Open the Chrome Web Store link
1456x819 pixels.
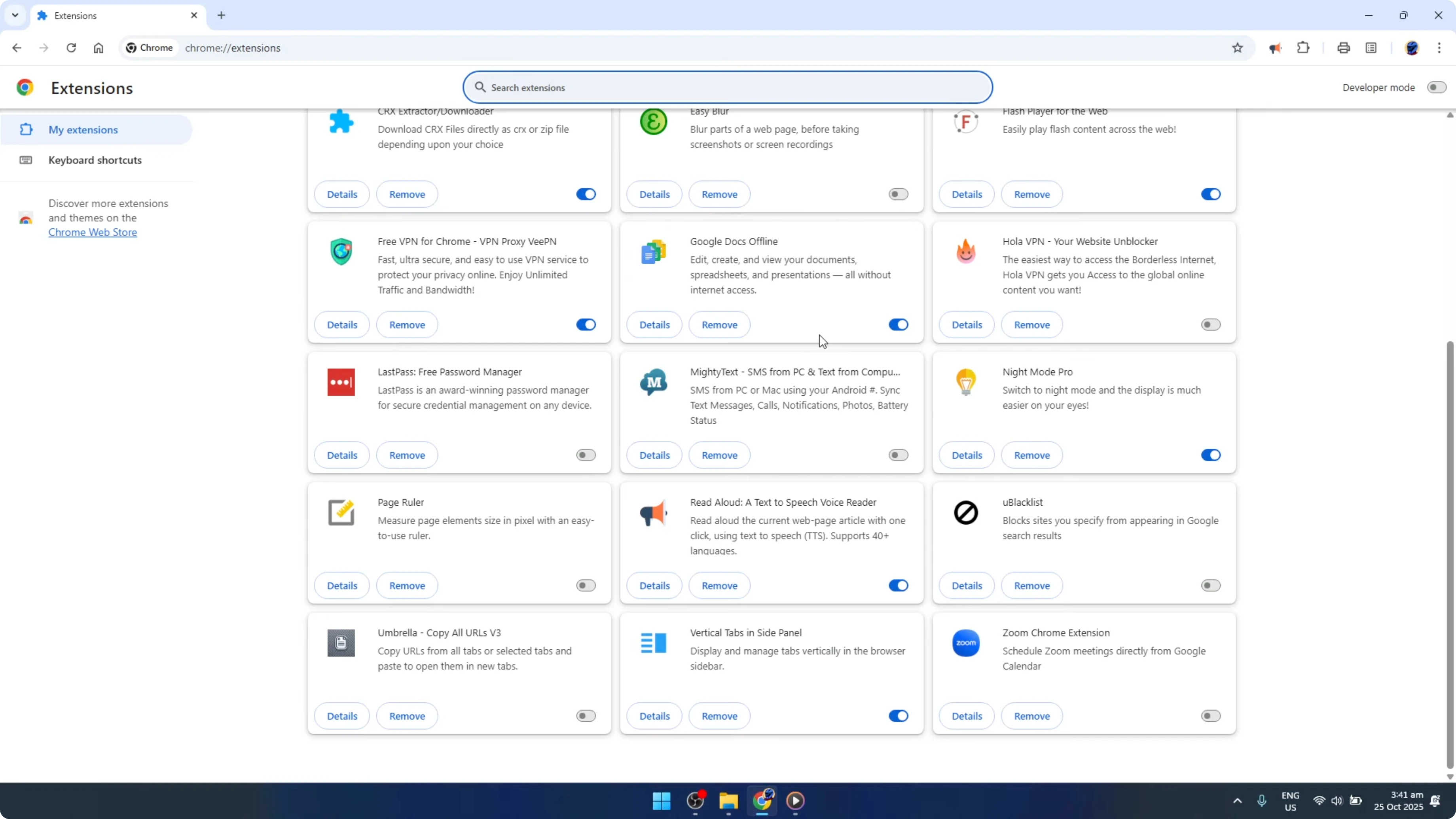[x=93, y=232]
